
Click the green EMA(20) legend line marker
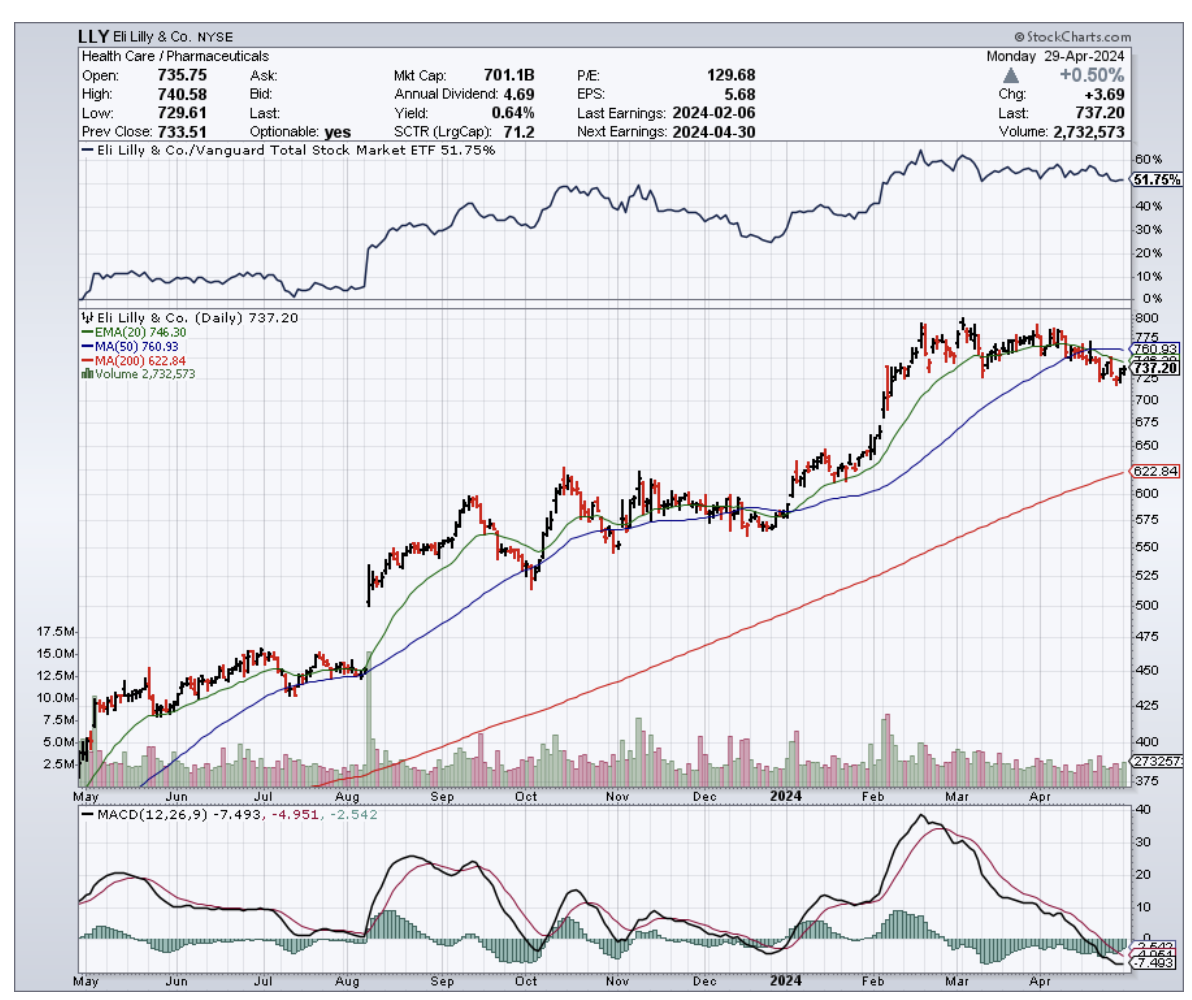pyautogui.click(x=85, y=332)
